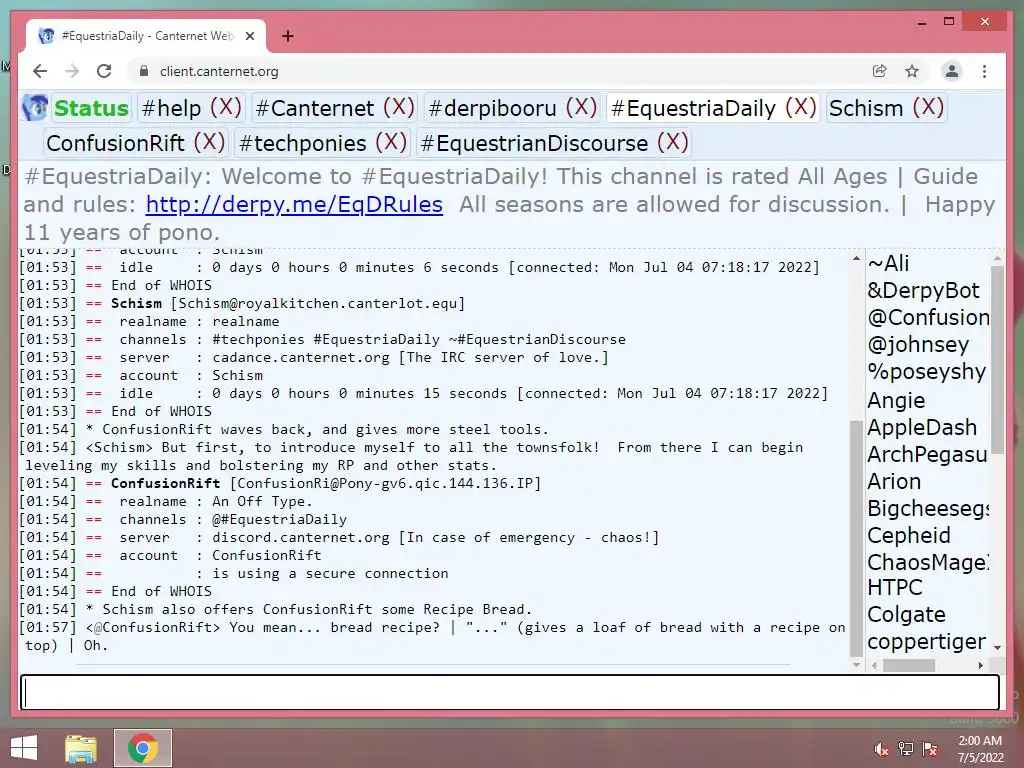This screenshot has width=1024, height=768.
Task: Switch to the #techponies tab
Action: tap(302, 143)
